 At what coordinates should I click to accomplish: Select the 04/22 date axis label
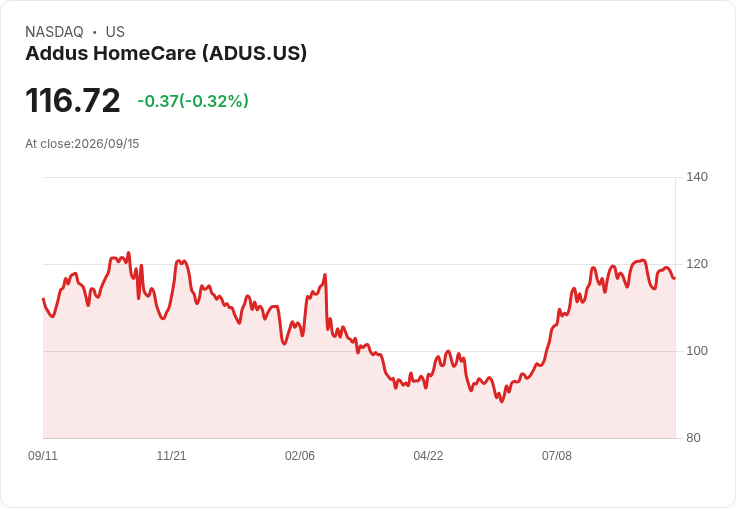(x=428, y=456)
